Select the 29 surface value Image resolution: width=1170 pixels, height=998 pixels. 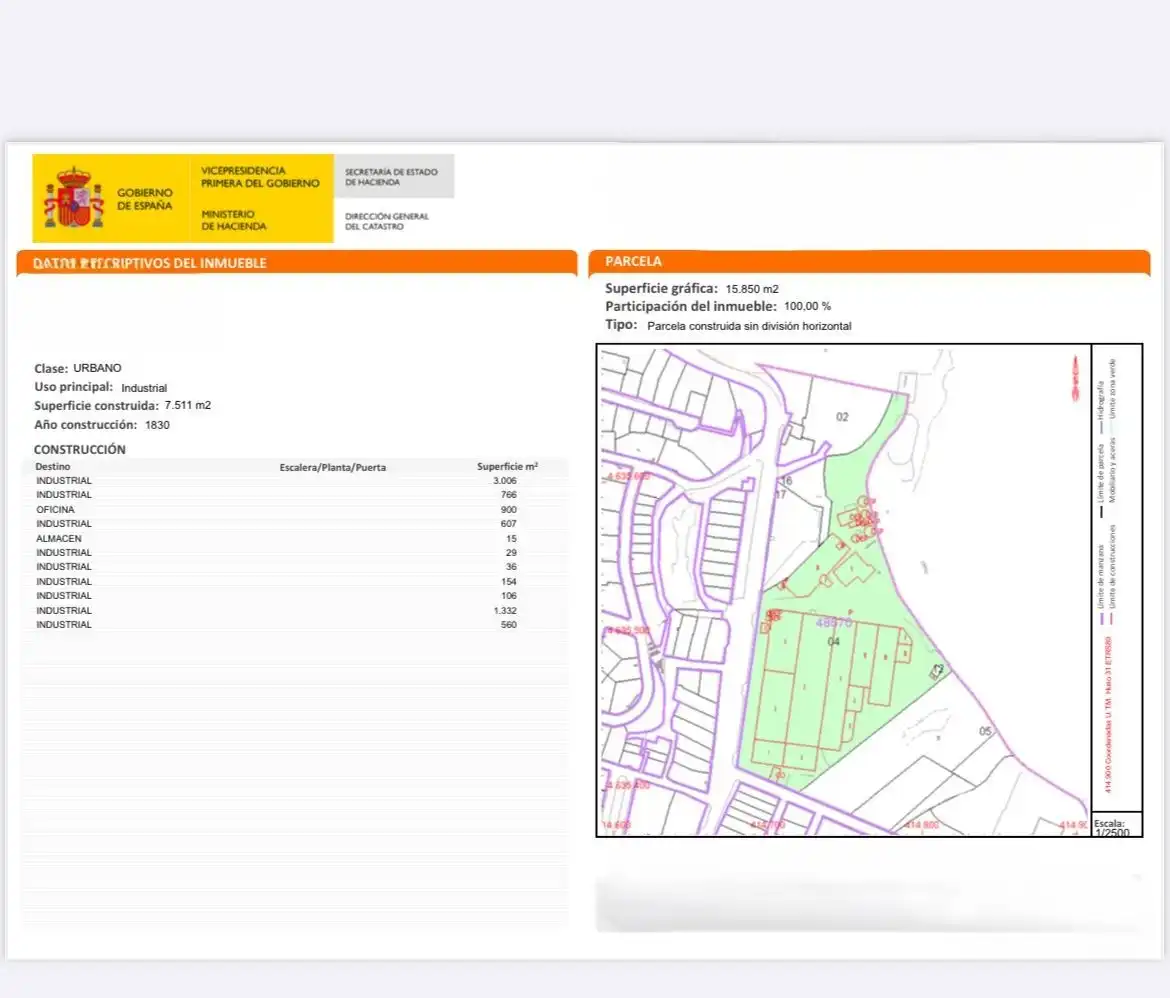(x=511, y=553)
